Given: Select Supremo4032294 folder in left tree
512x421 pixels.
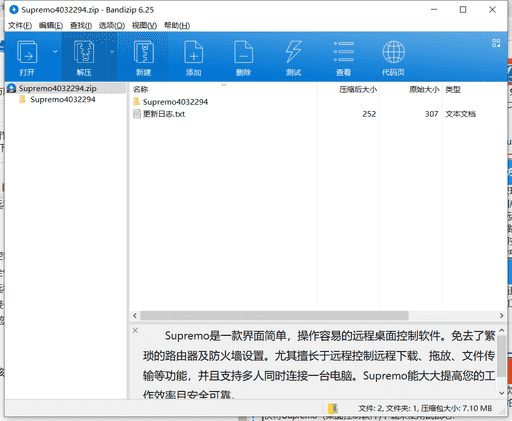Looking at the screenshot, I should 63,99.
